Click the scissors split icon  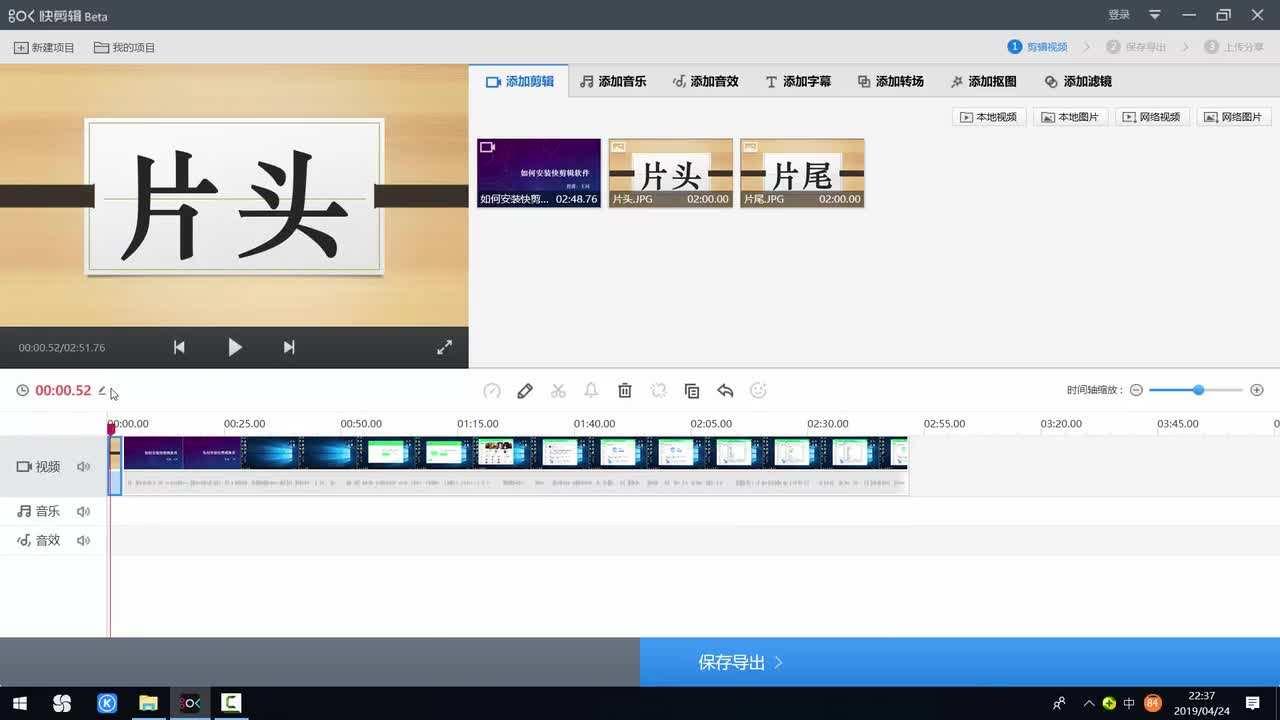click(558, 391)
